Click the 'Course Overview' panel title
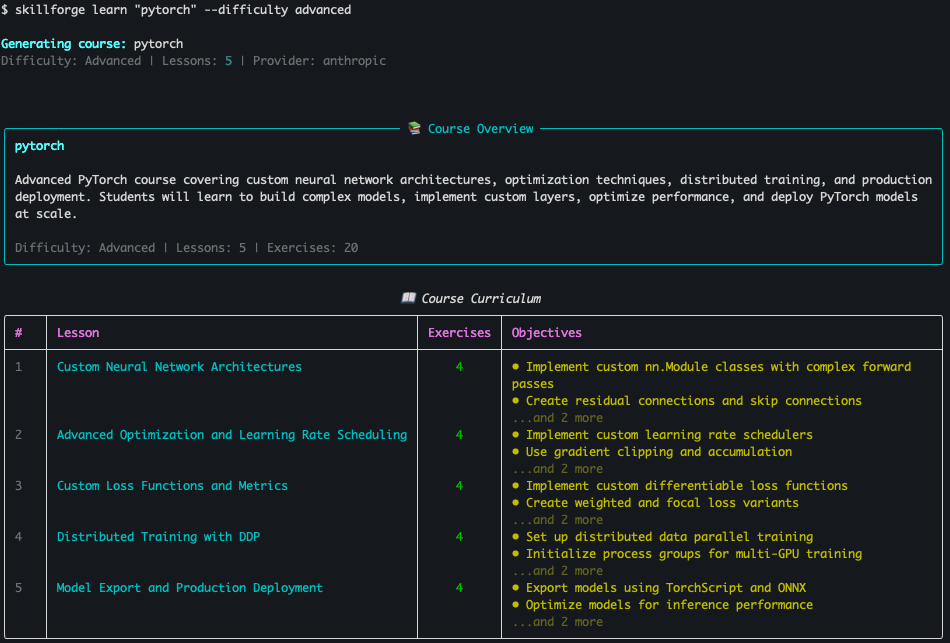950x643 pixels. (480, 128)
